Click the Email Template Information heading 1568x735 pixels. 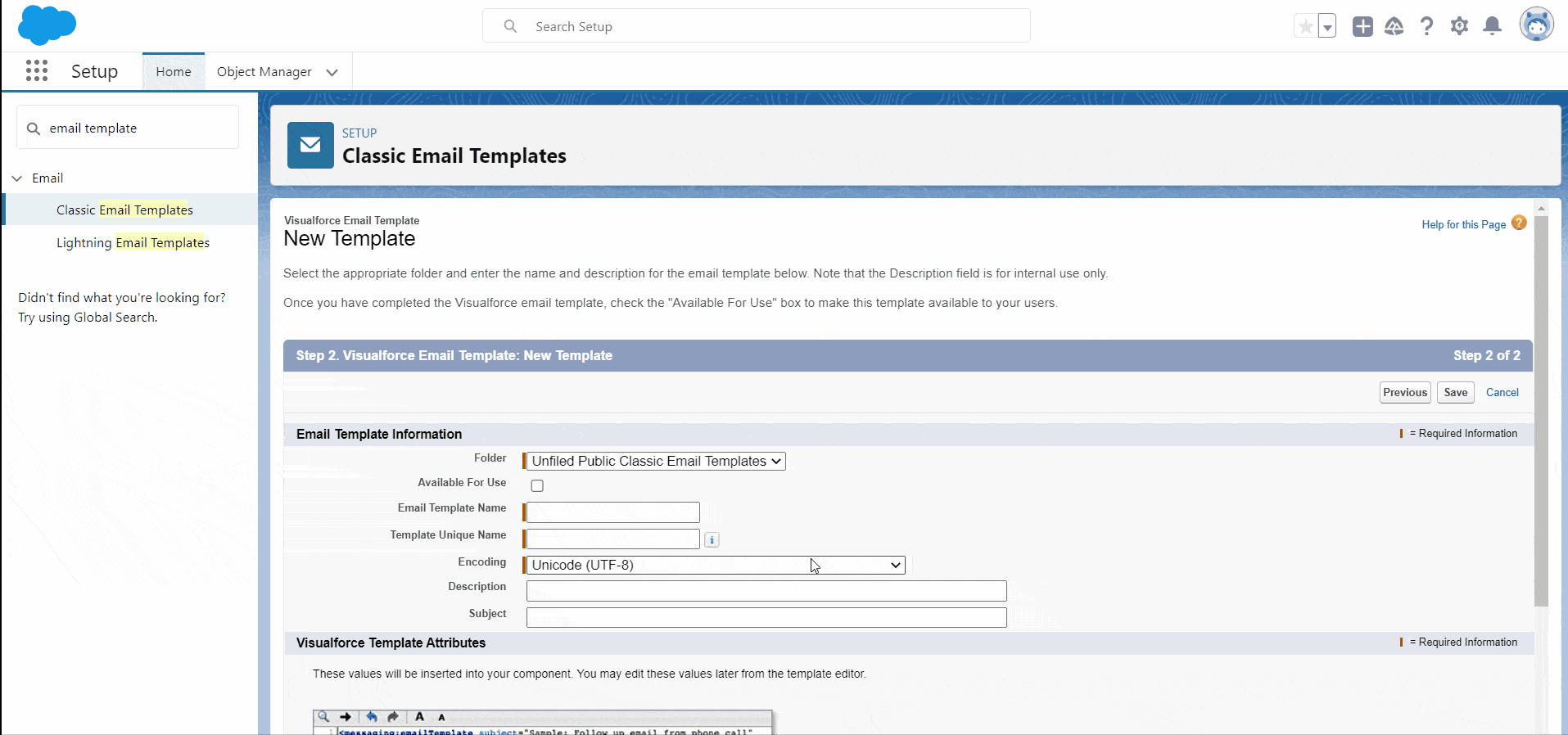tap(379, 434)
